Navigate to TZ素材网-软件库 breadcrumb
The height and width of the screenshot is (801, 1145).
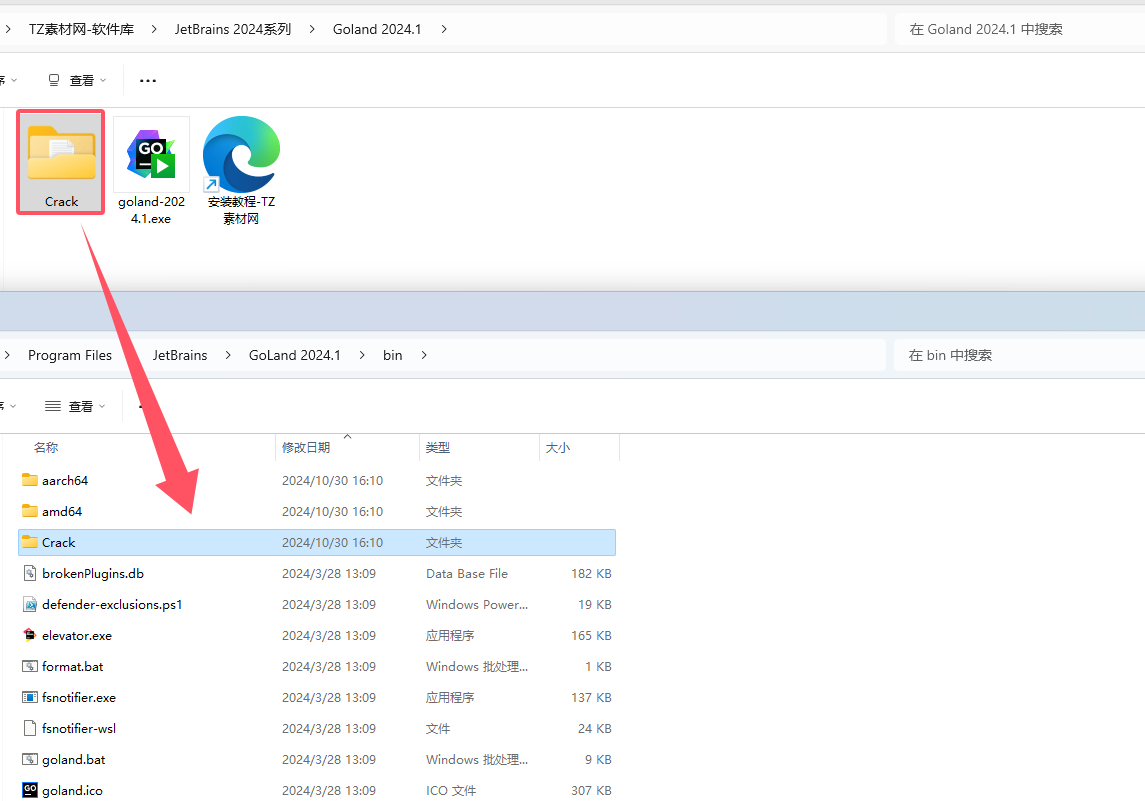[x=82, y=29]
